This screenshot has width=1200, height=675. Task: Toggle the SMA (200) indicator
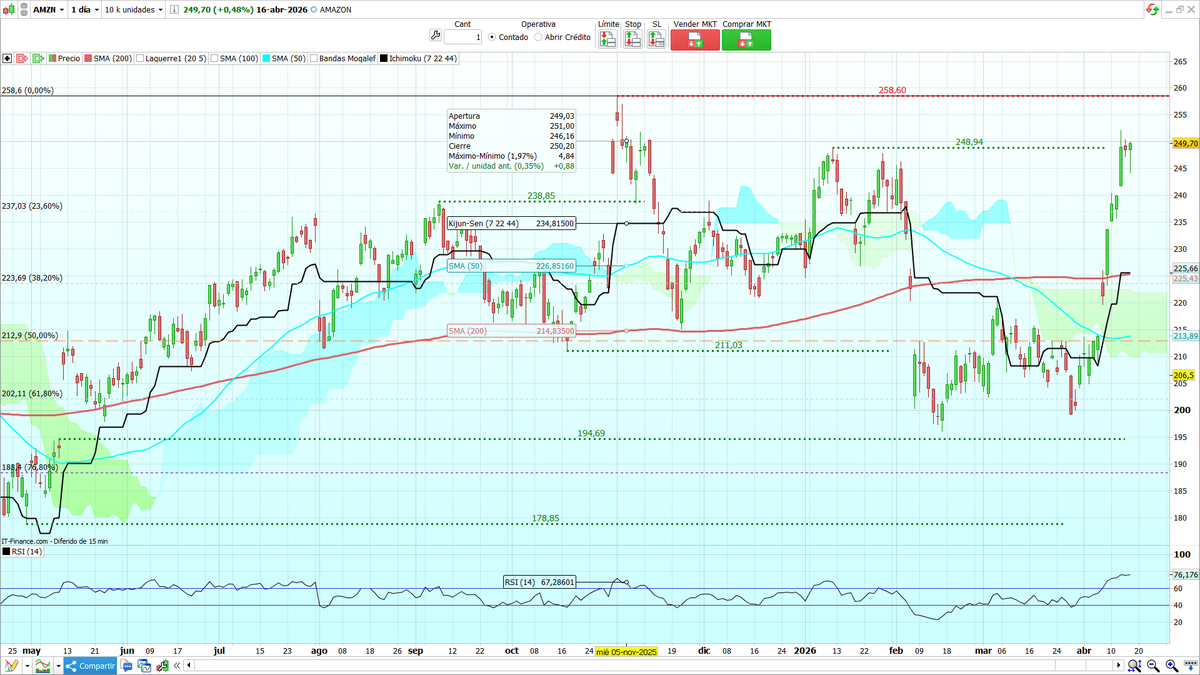point(108,59)
